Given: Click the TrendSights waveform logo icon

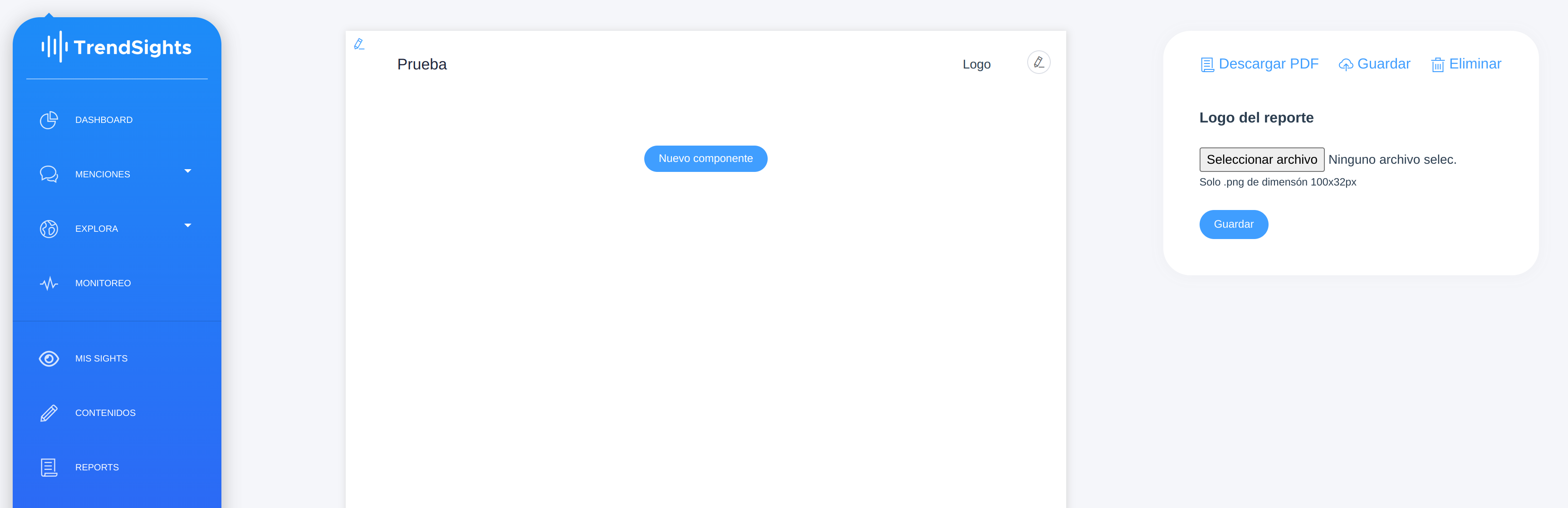Looking at the screenshot, I should click(54, 47).
